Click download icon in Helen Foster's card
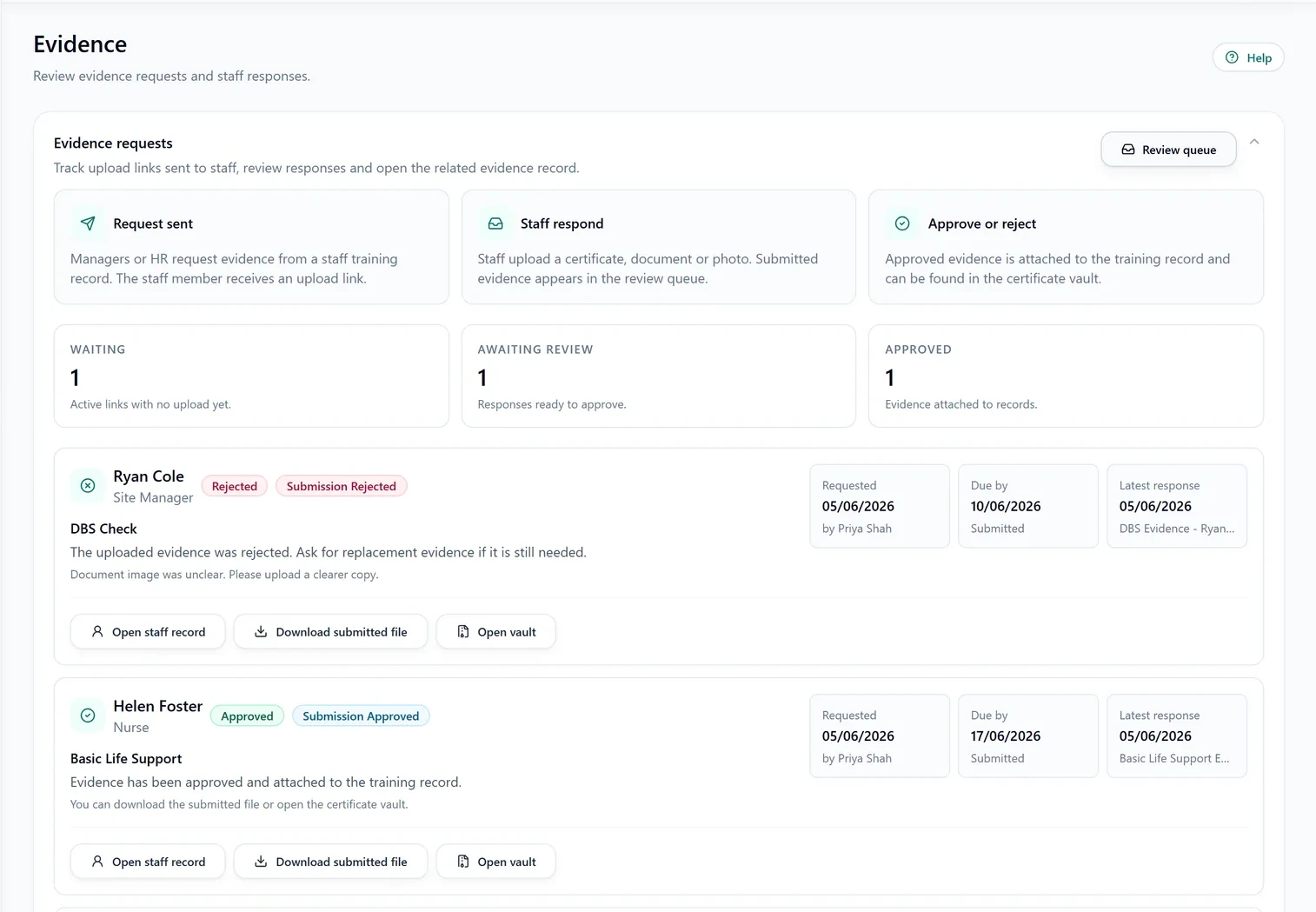The image size is (1316, 912). 261,862
